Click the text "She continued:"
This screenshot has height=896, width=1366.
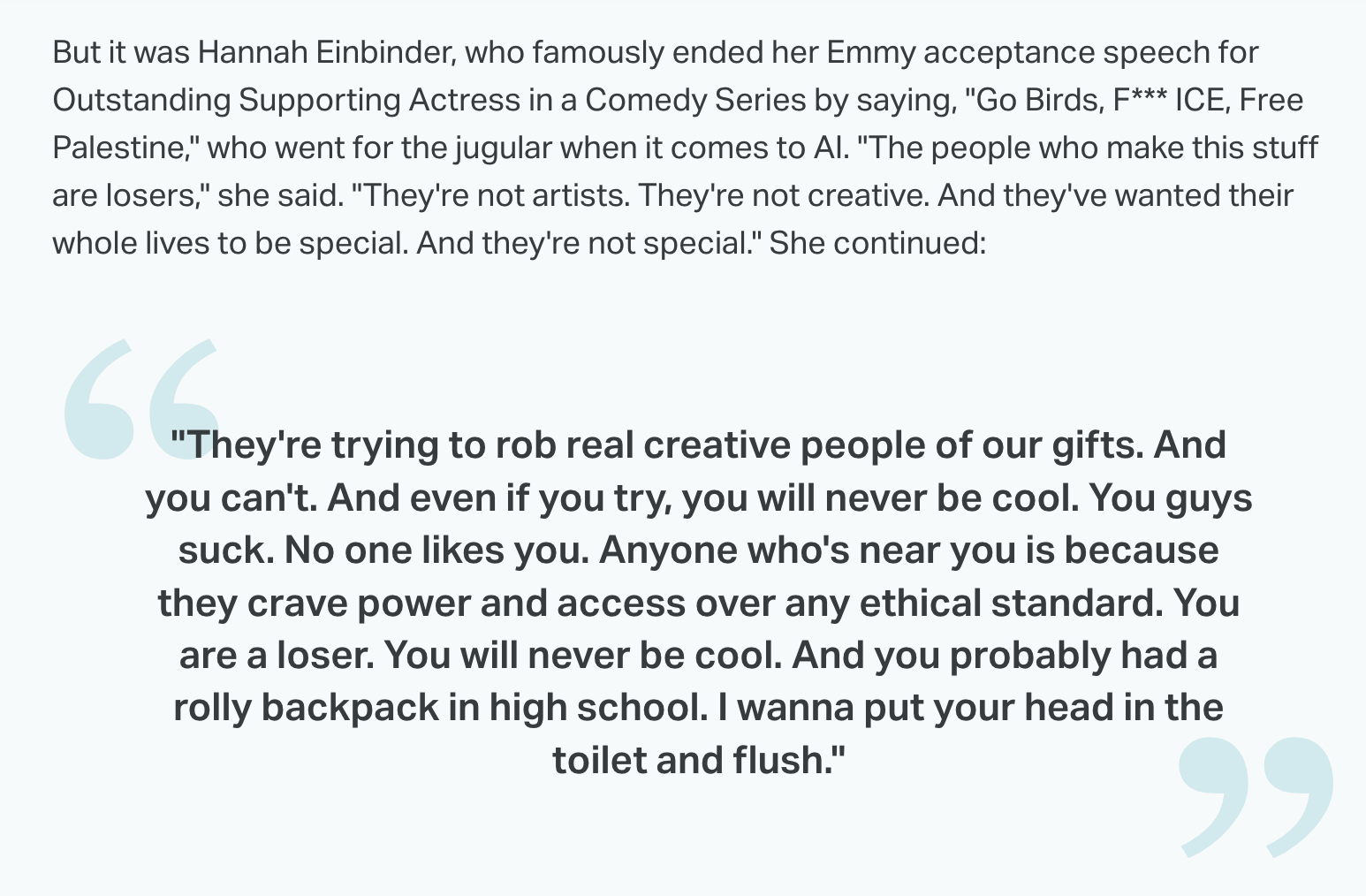click(877, 242)
